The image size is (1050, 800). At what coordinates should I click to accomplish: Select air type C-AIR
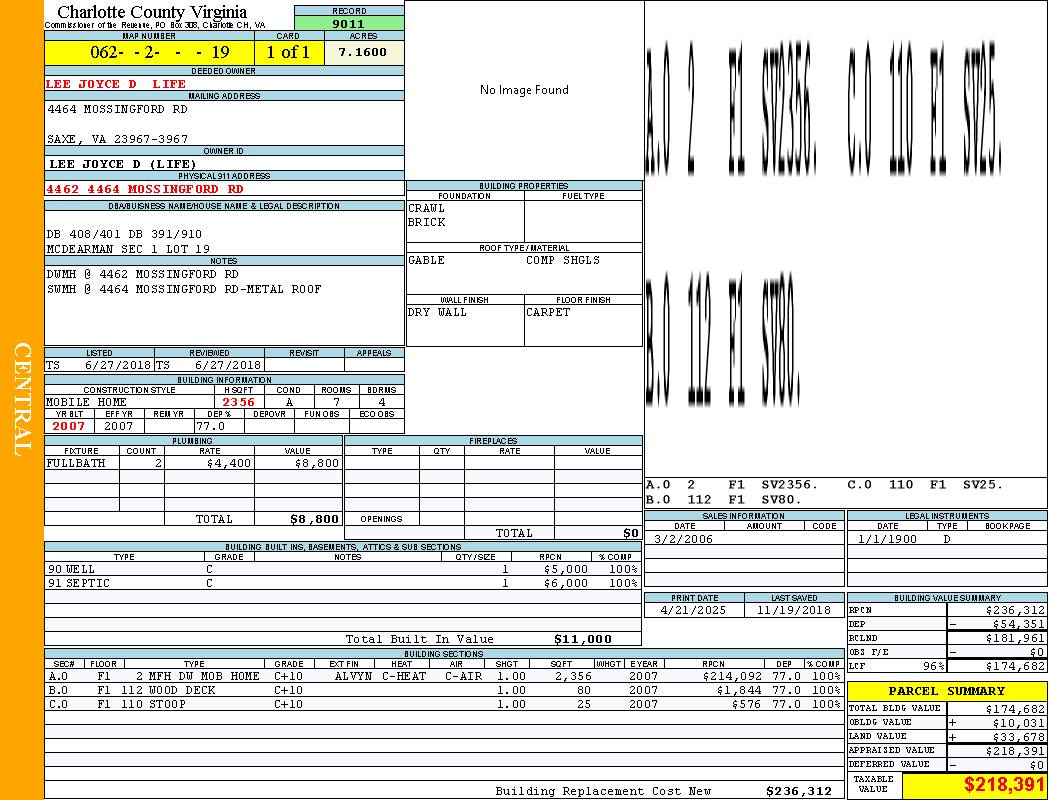pyautogui.click(x=463, y=677)
